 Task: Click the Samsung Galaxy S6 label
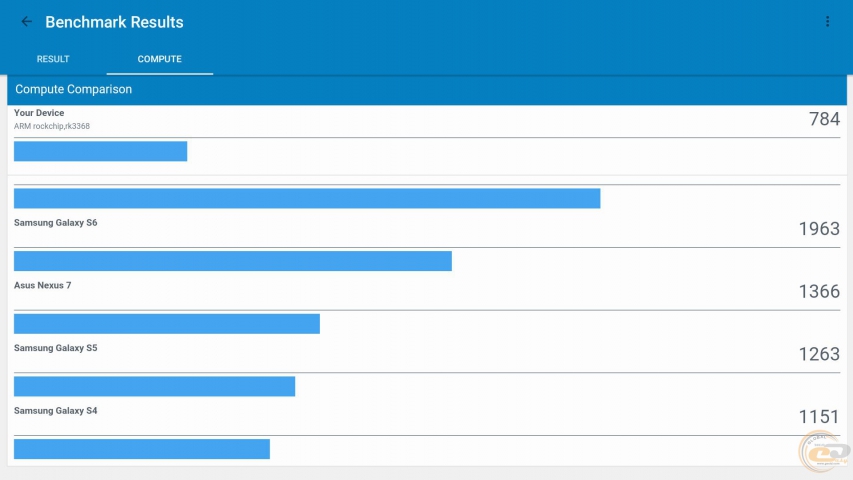[56, 223]
